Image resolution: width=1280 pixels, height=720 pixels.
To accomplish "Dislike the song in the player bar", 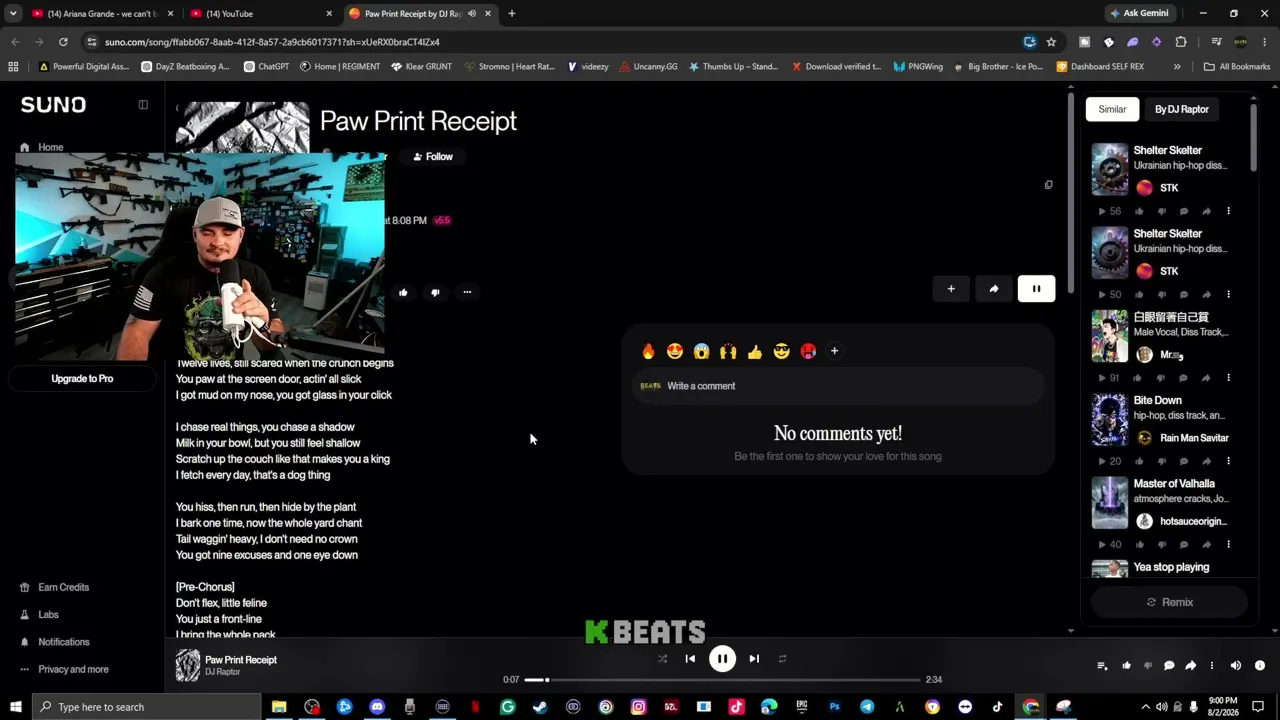I will pos(1148,666).
